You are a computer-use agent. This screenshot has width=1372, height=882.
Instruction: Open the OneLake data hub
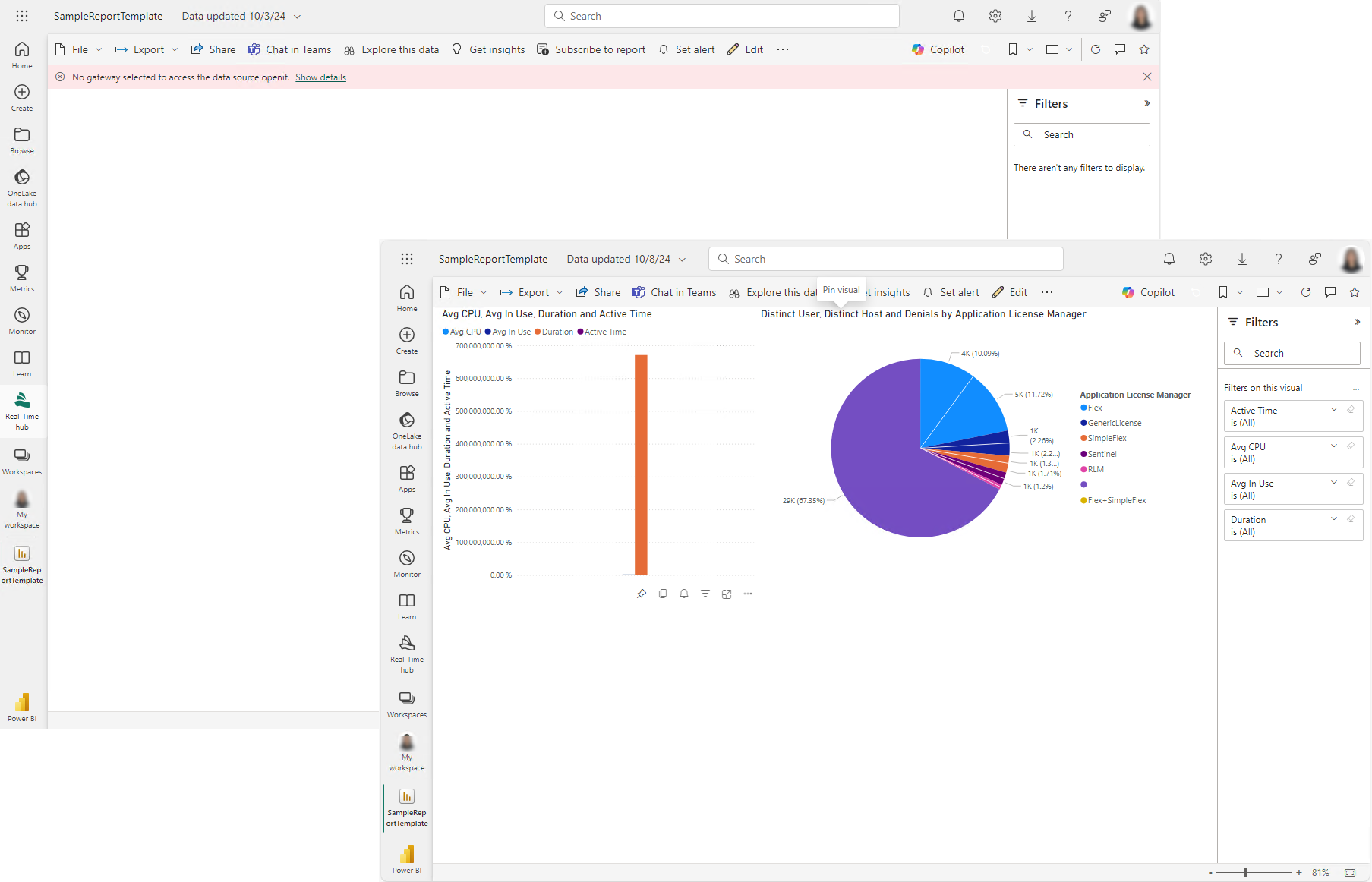pyautogui.click(x=407, y=429)
